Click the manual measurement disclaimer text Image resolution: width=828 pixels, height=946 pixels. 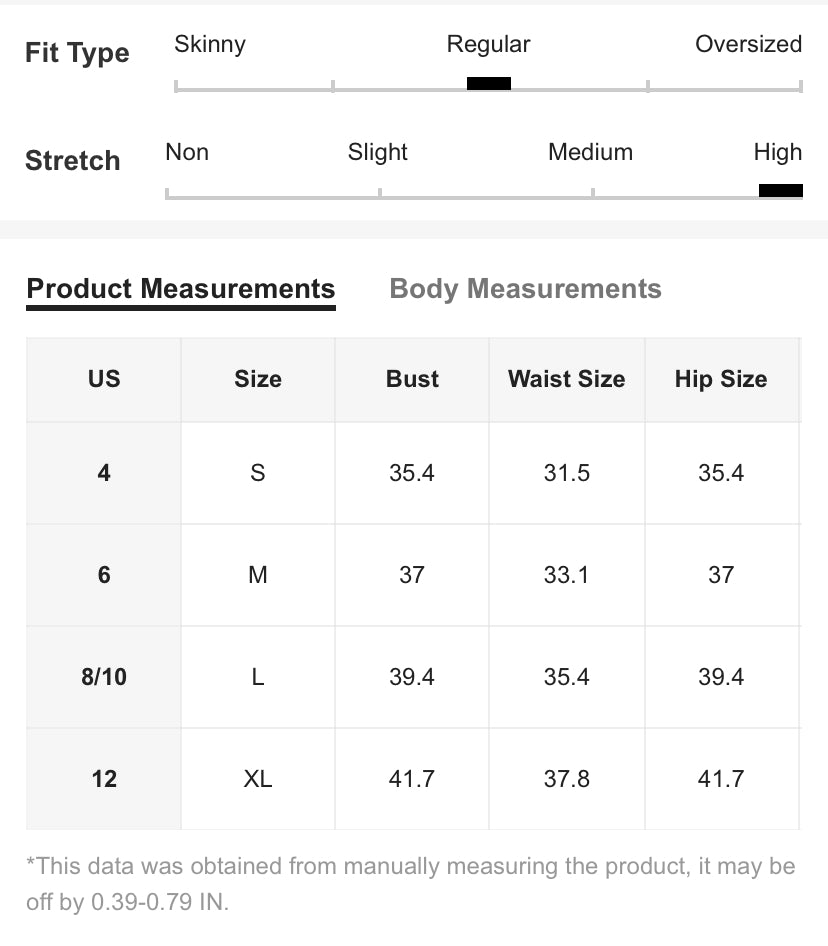410,884
